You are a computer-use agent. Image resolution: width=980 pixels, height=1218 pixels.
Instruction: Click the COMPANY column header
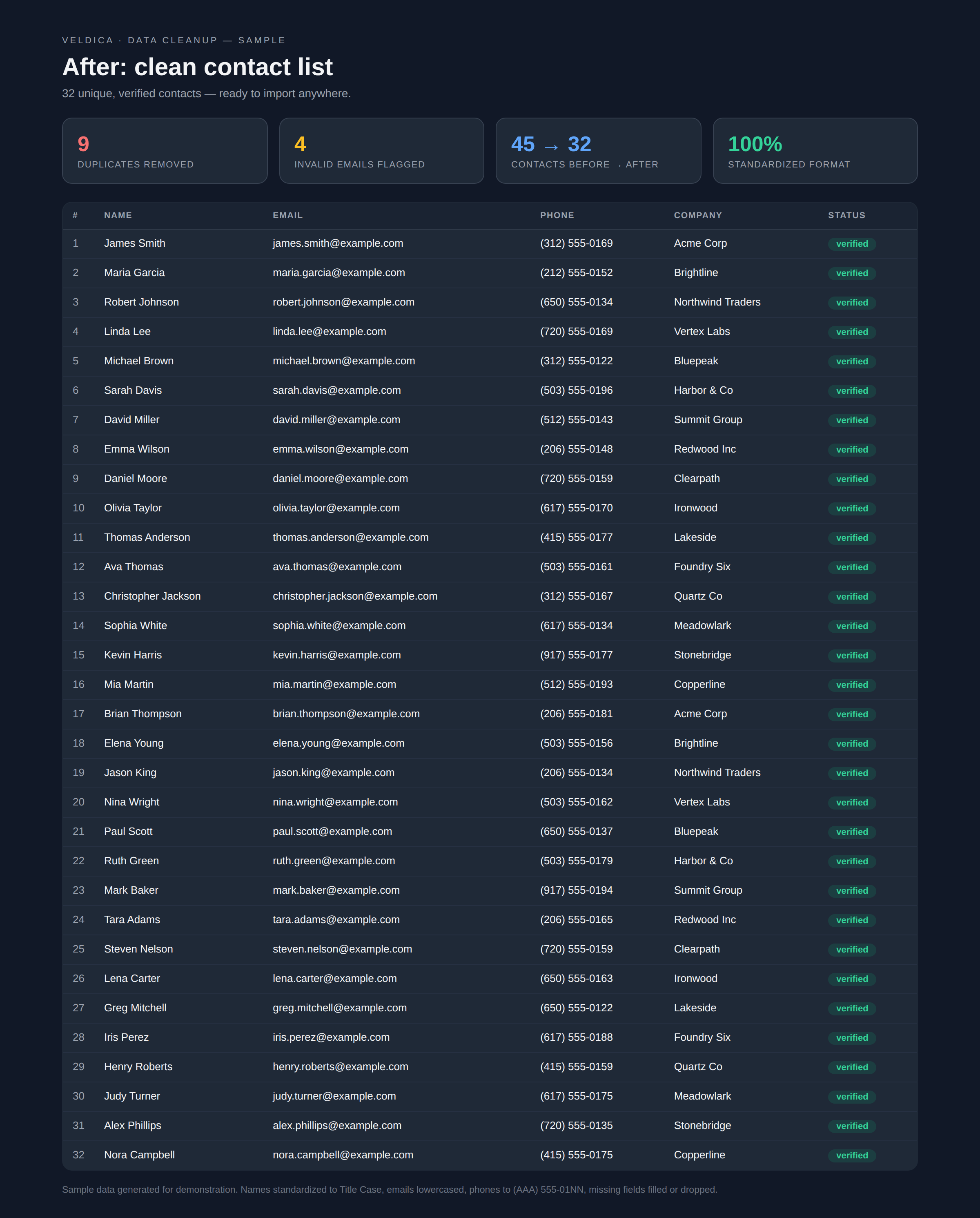coord(697,215)
